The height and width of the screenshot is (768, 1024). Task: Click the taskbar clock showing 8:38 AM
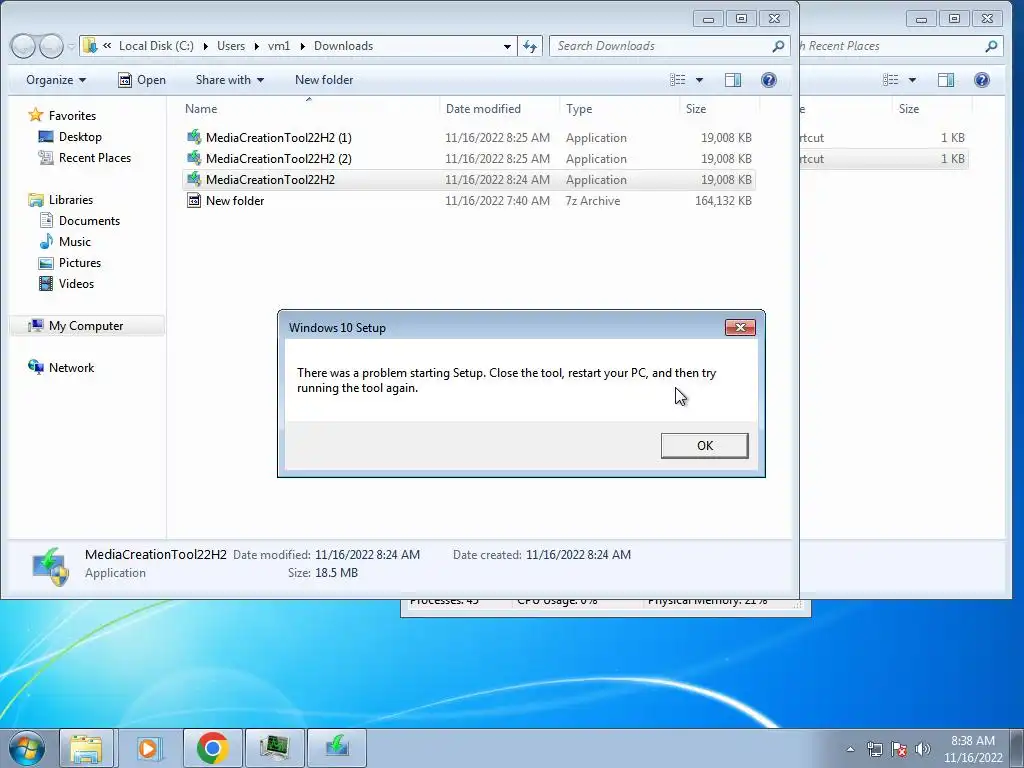(973, 748)
